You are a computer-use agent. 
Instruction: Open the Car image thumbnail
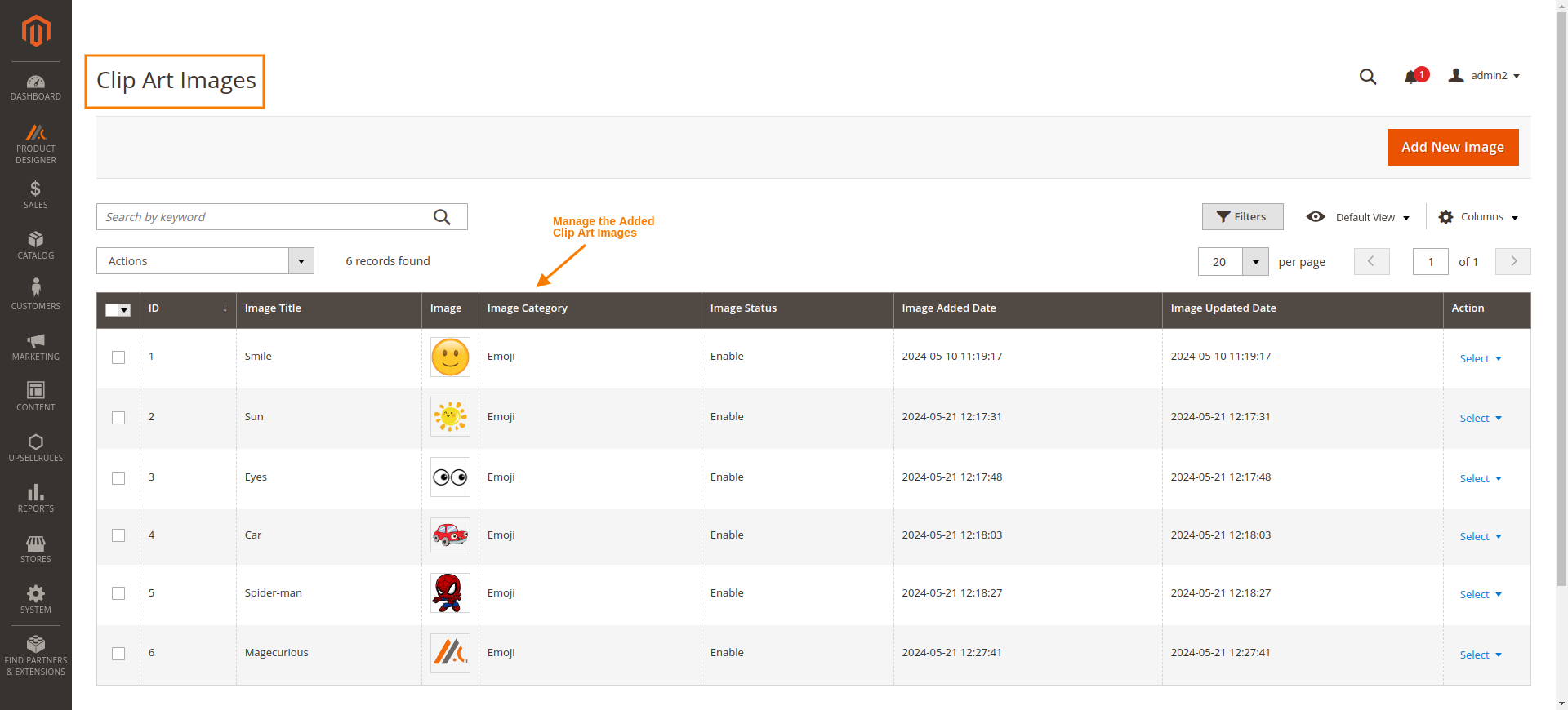(x=450, y=535)
